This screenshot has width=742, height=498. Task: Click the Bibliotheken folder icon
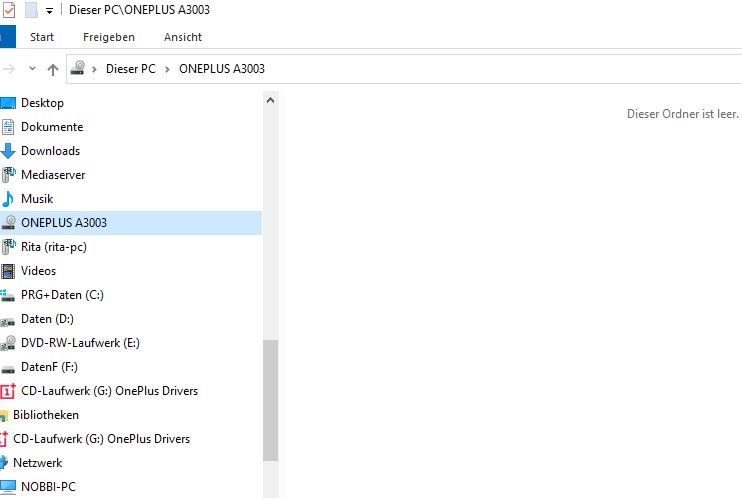tap(4, 416)
